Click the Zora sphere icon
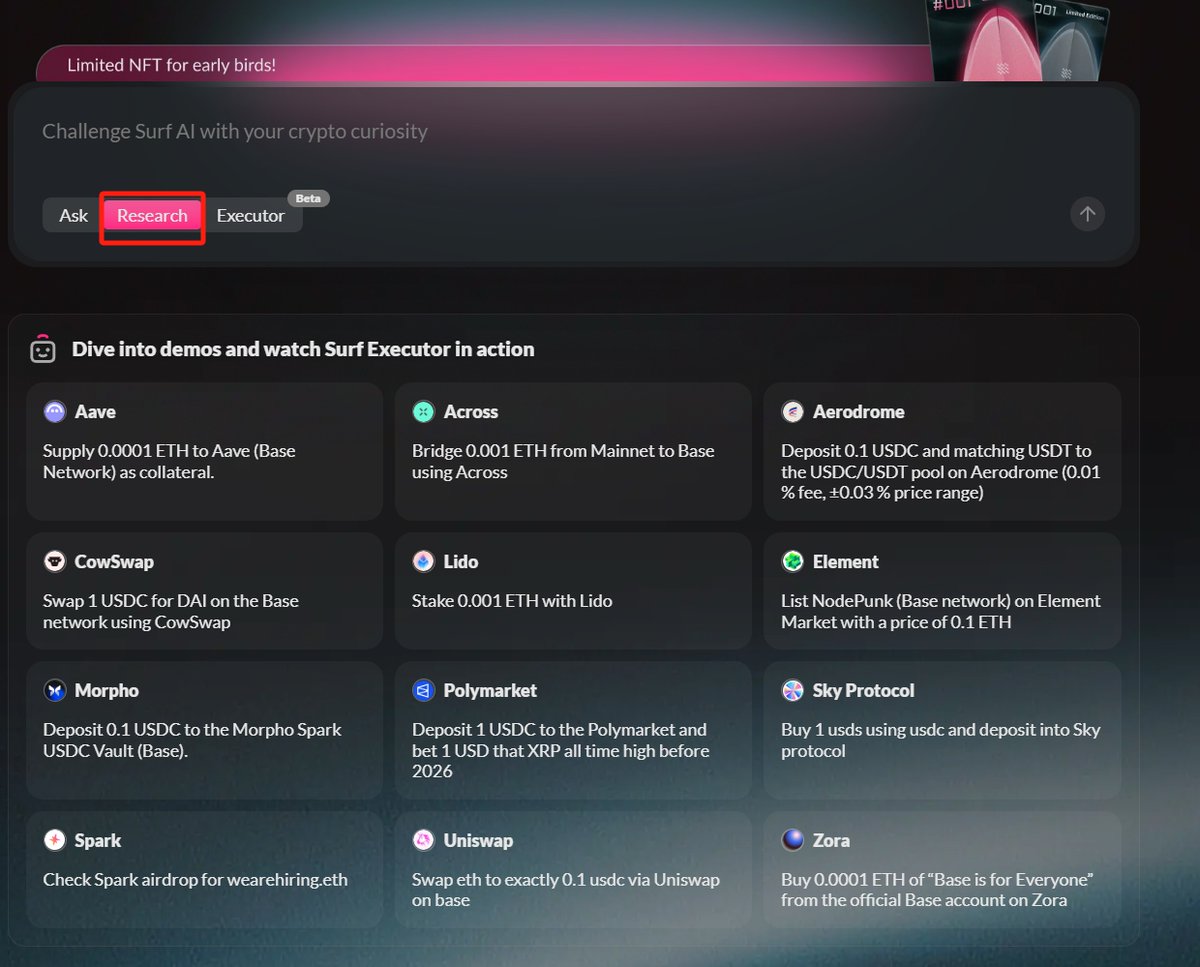The width and height of the screenshot is (1200, 967). pyautogui.click(x=792, y=840)
